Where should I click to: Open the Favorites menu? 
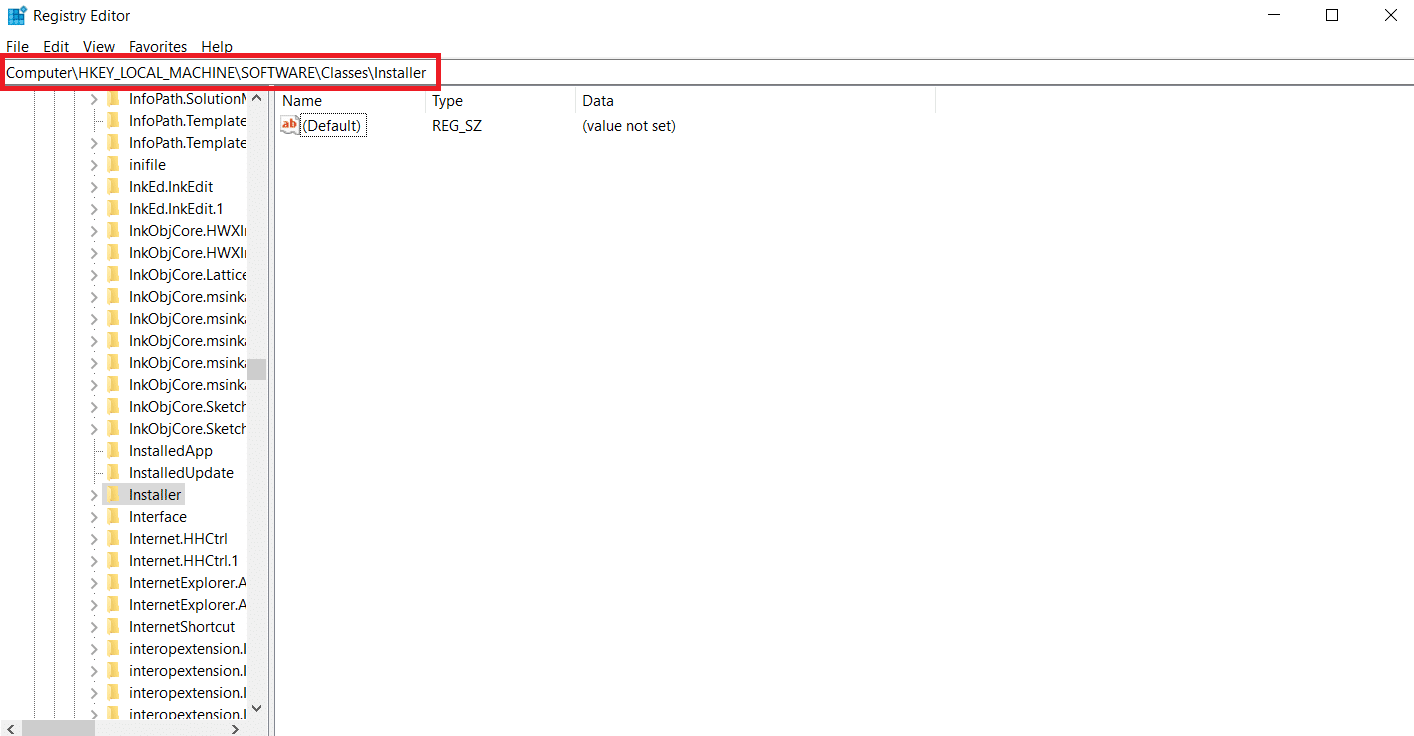158,46
